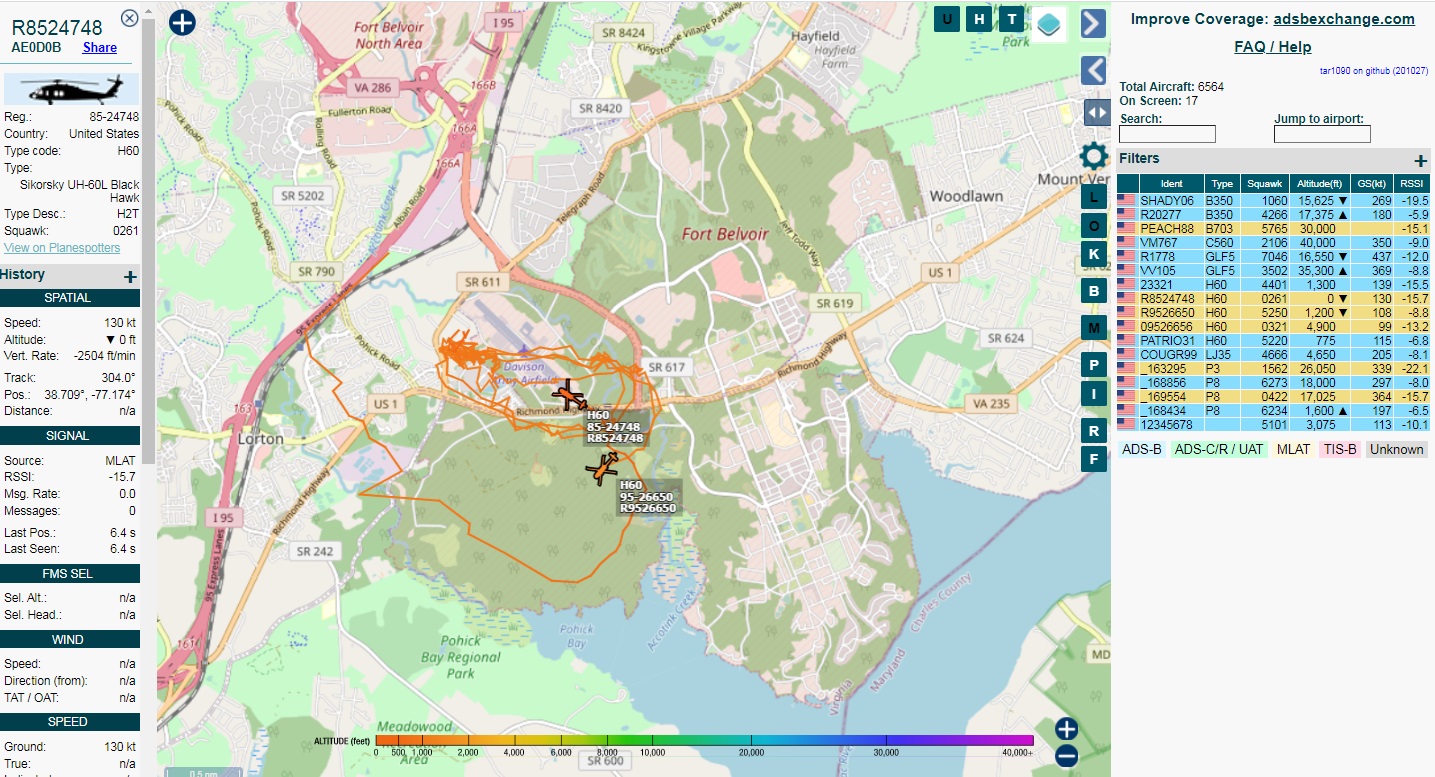Open the map layers selector icon

[1049, 24]
